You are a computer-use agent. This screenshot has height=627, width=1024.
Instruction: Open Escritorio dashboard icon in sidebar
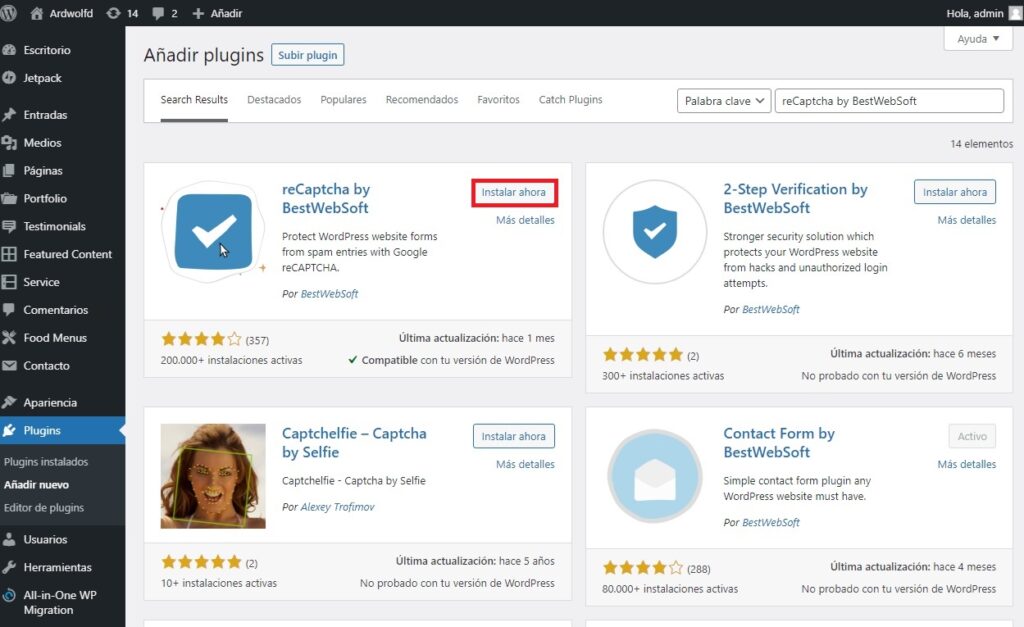8,50
